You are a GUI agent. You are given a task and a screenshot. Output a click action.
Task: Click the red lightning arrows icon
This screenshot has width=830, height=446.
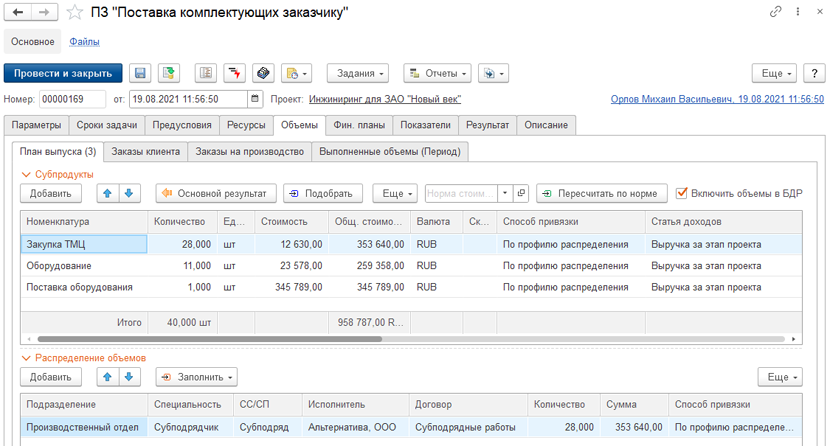pos(234,73)
